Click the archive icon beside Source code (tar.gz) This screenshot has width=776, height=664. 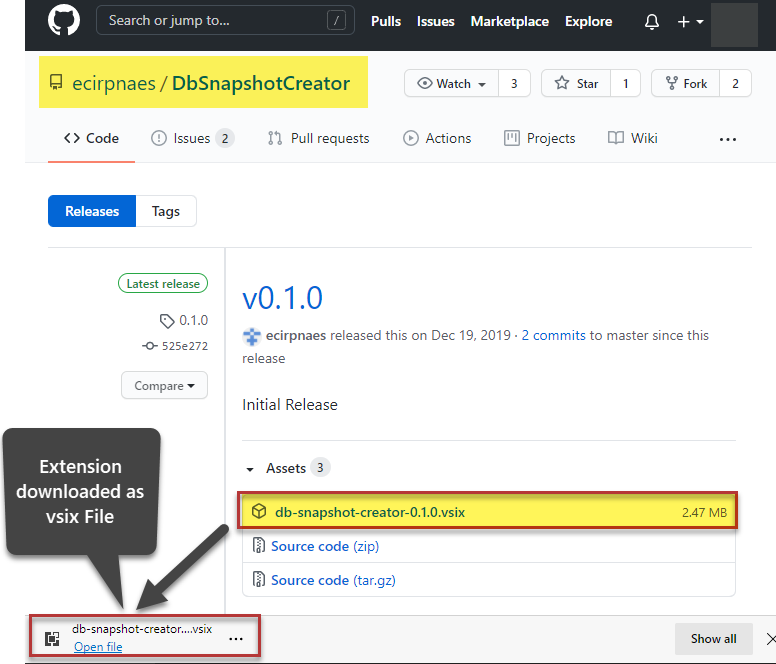point(258,579)
